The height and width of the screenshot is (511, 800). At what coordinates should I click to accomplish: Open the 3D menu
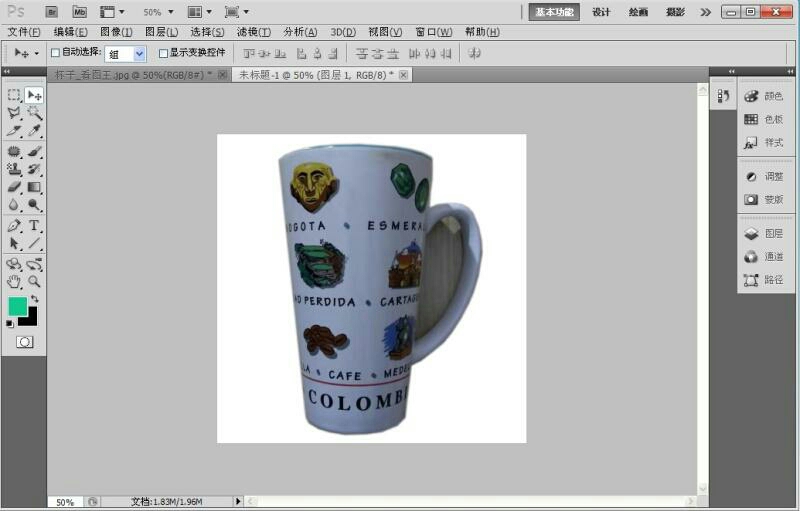[x=343, y=32]
